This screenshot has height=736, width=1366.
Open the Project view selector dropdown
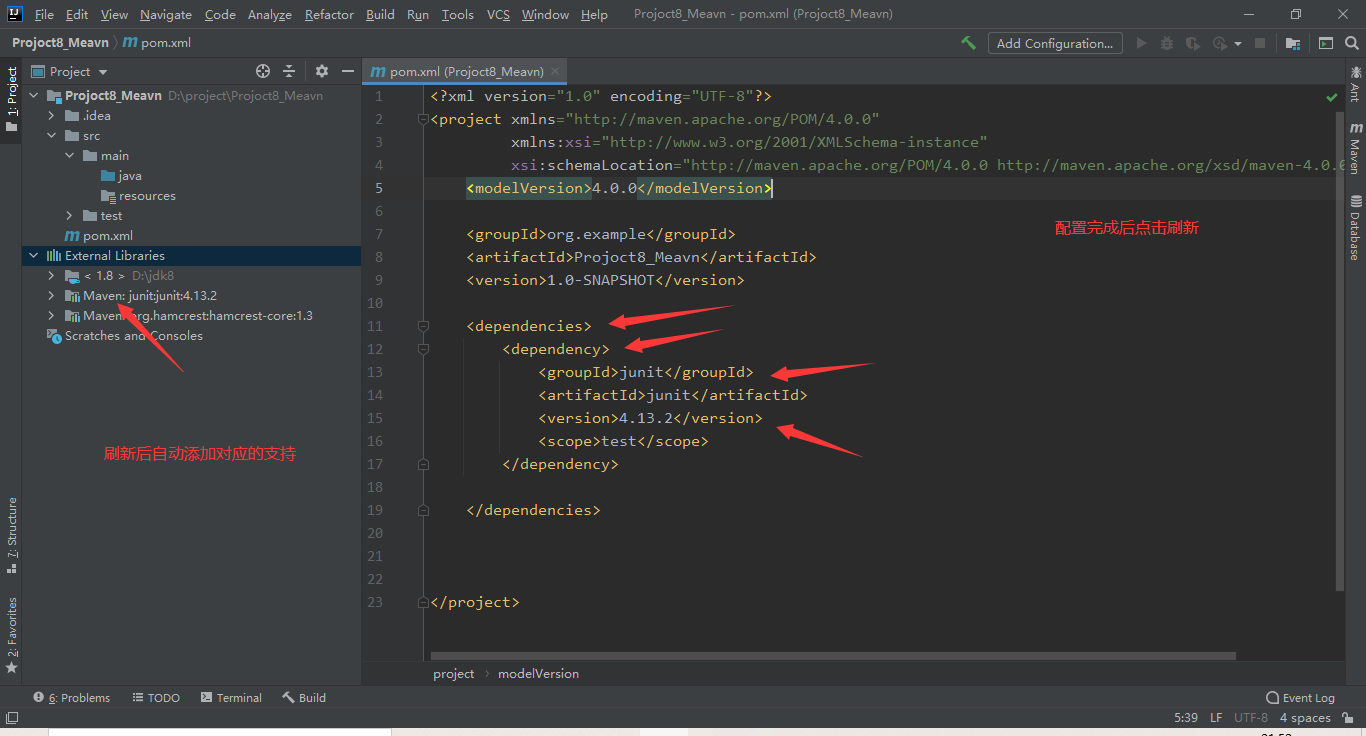69,71
